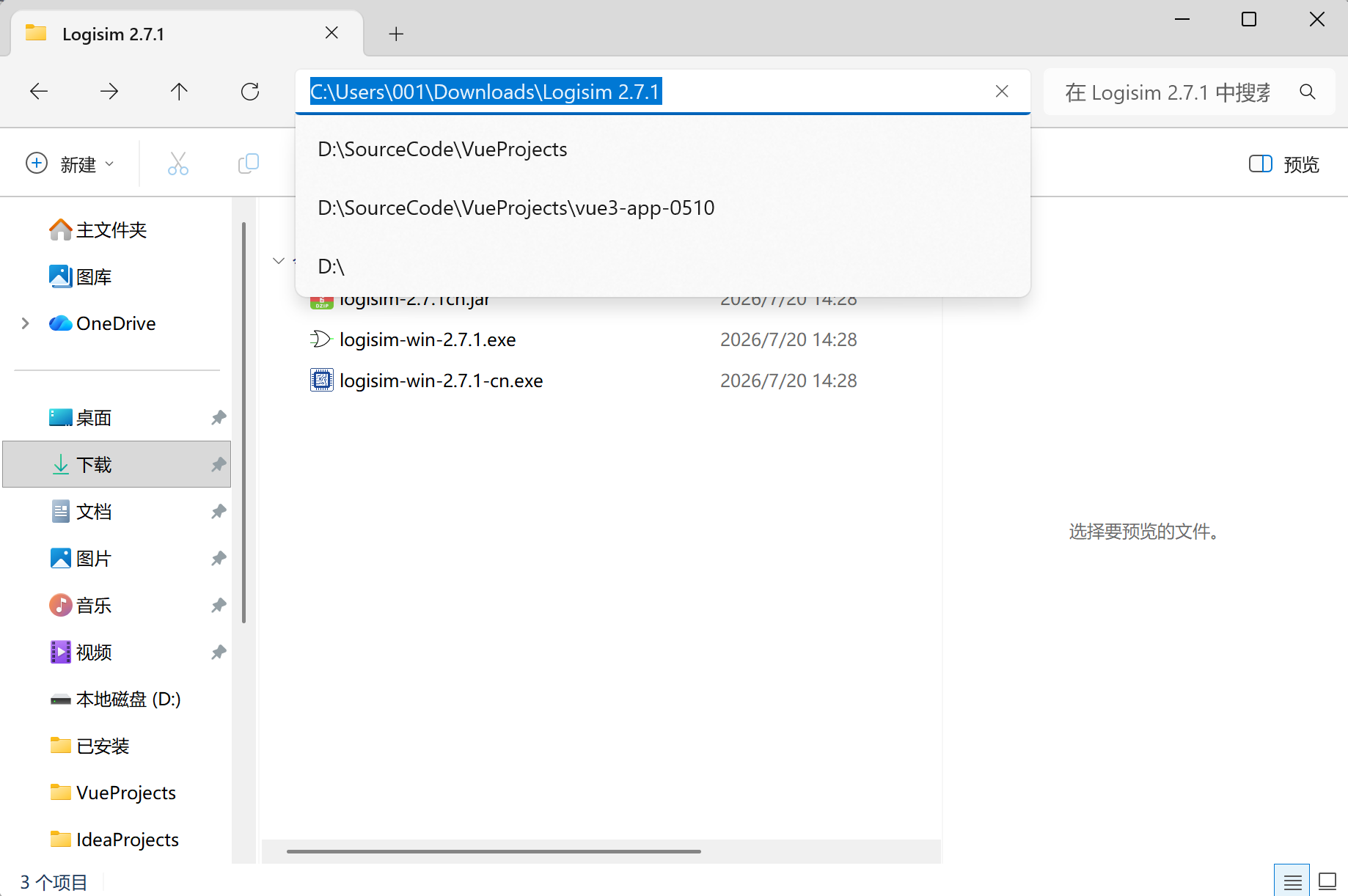1348x896 pixels.
Task: Expand the OneDrive tree node
Action: 26,323
